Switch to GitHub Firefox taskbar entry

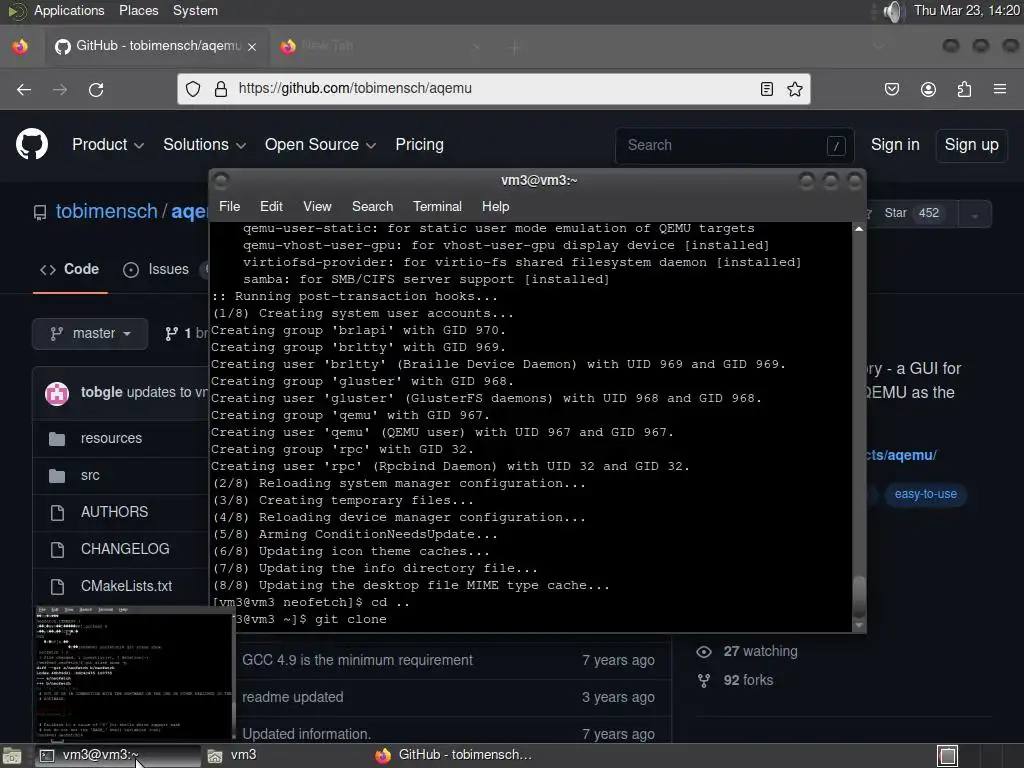pyautogui.click(x=455, y=756)
